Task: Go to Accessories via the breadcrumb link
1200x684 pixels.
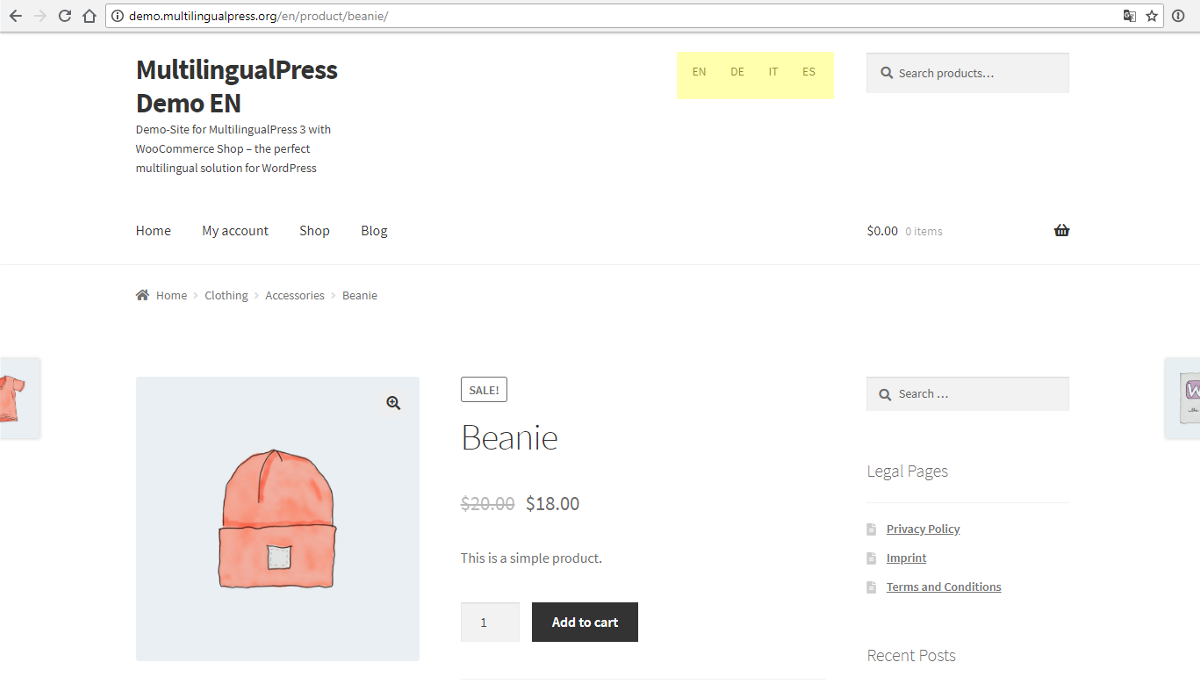Action: pyautogui.click(x=294, y=294)
